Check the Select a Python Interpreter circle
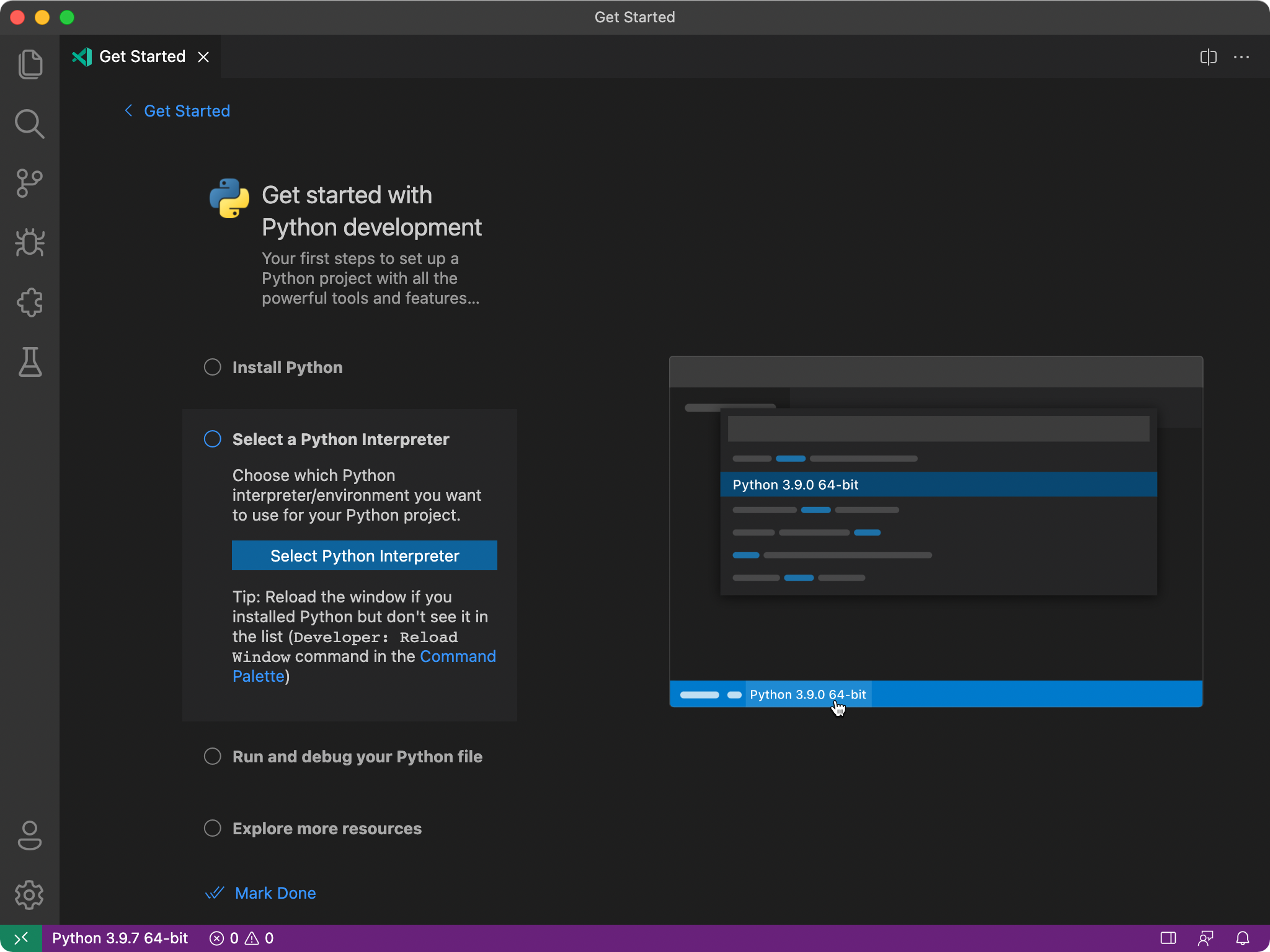 (213, 439)
